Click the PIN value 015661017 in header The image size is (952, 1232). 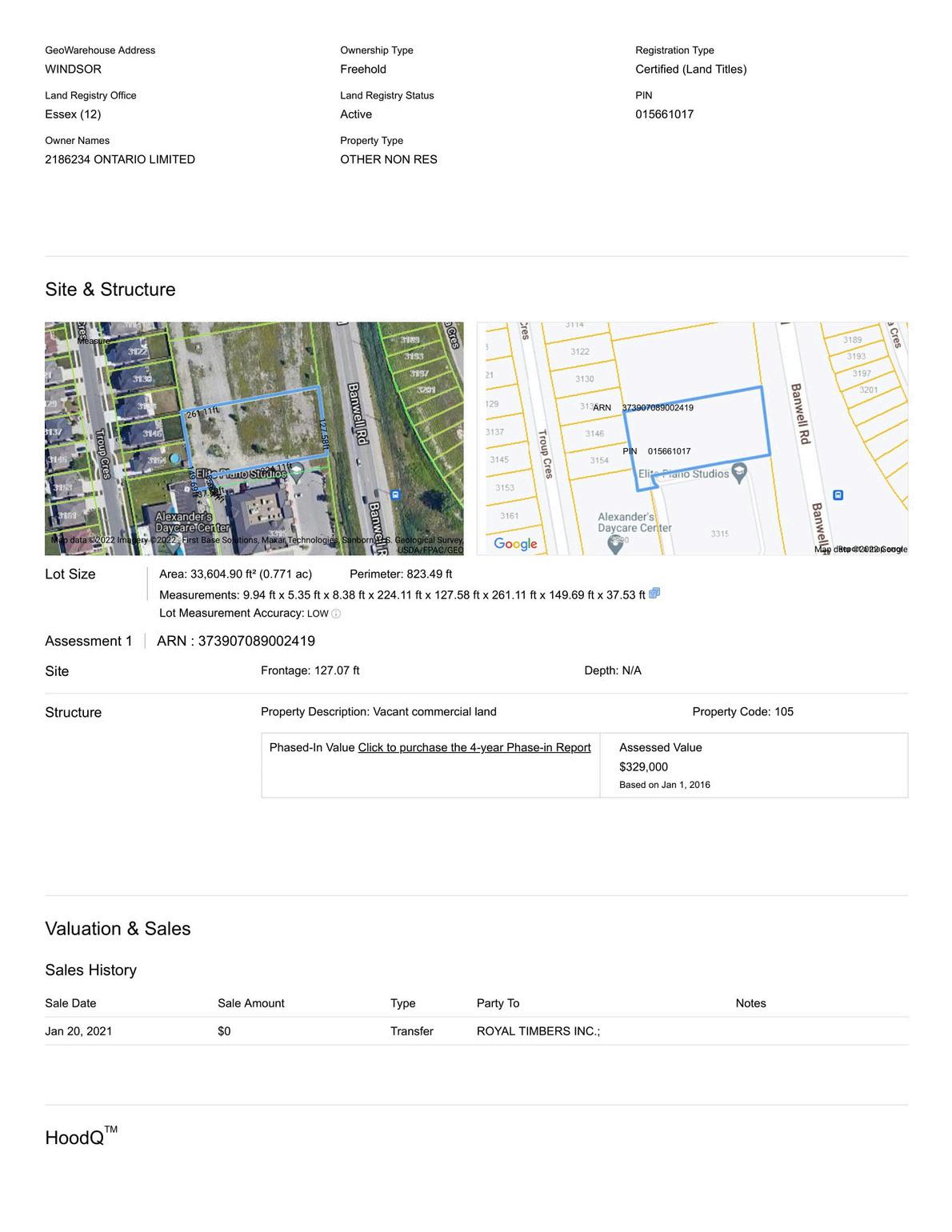[x=665, y=114]
